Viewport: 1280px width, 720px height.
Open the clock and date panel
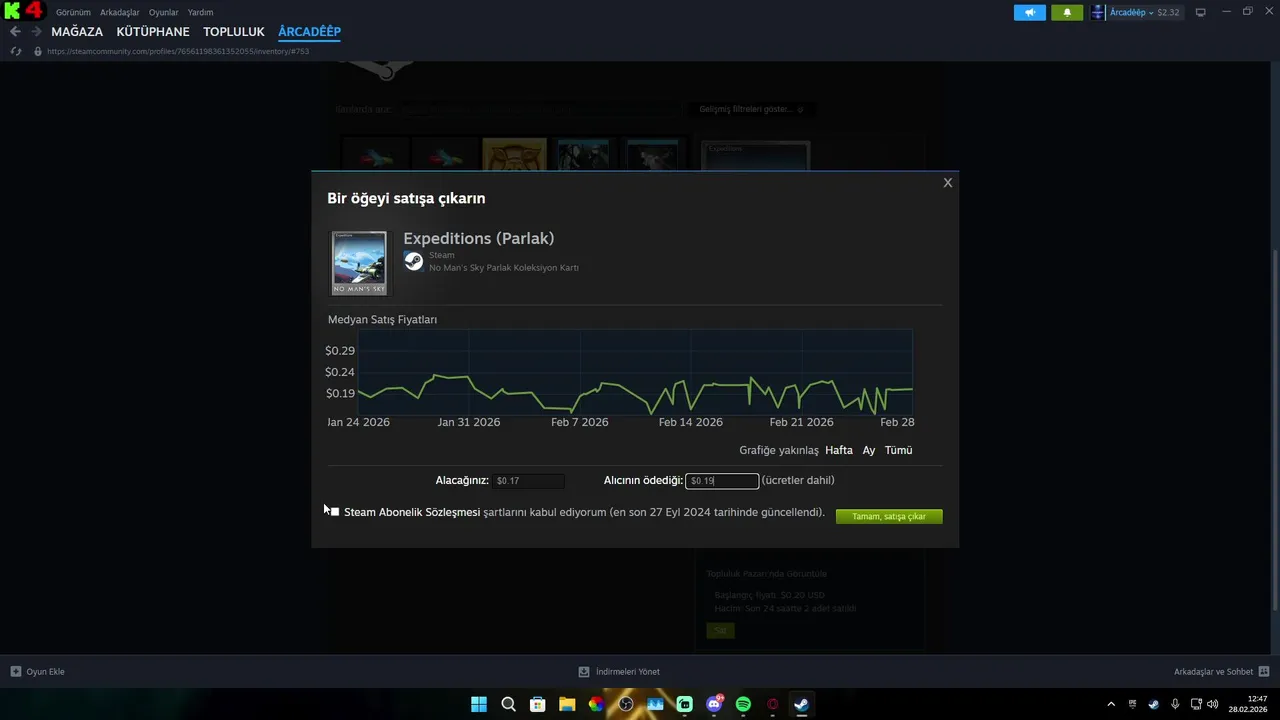[1248, 704]
